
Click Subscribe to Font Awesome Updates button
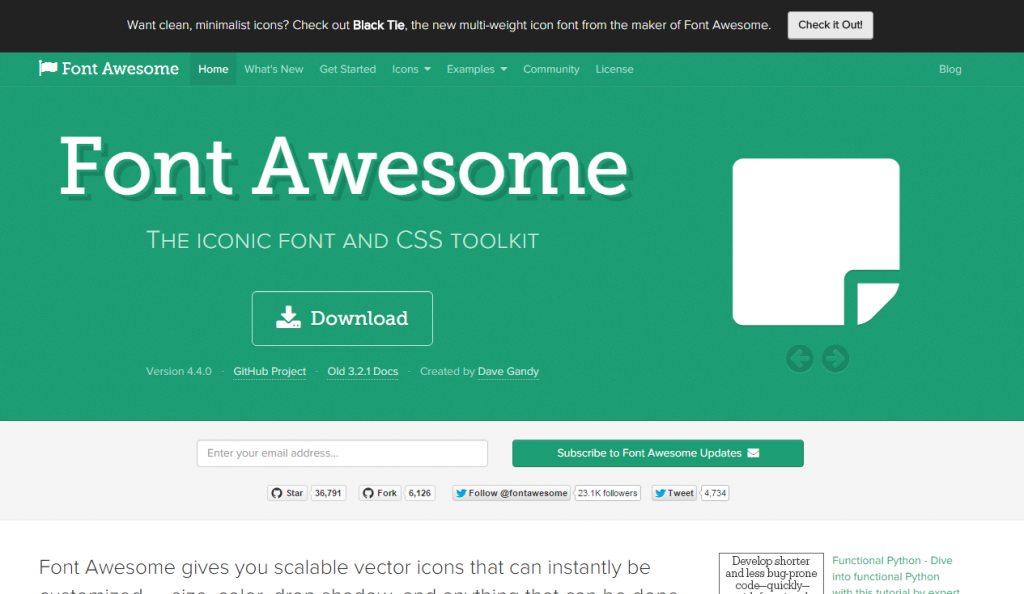click(658, 453)
